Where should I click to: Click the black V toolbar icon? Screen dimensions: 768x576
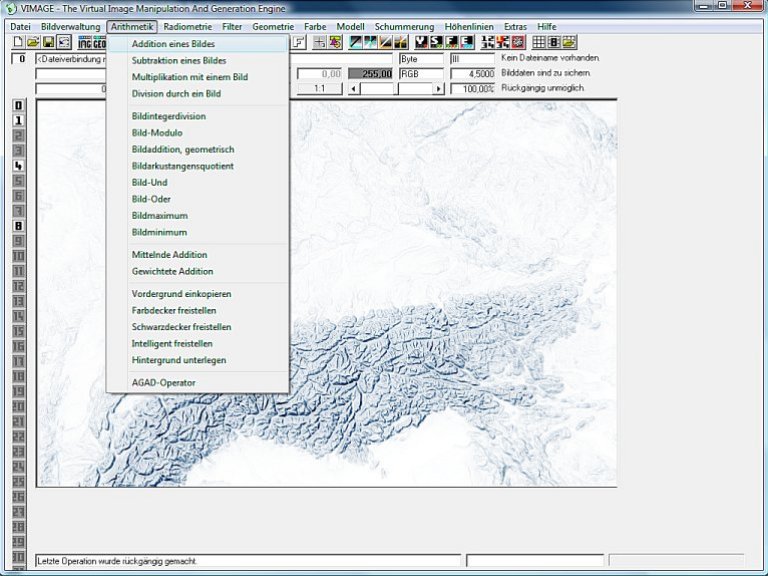click(423, 43)
